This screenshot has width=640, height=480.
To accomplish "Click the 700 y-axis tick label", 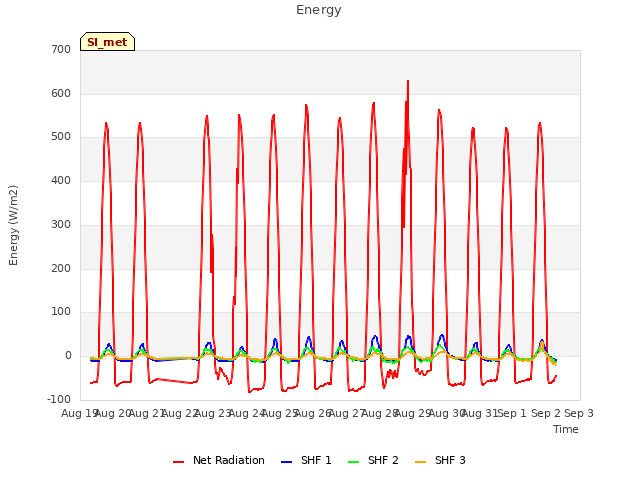I will tap(61, 50).
